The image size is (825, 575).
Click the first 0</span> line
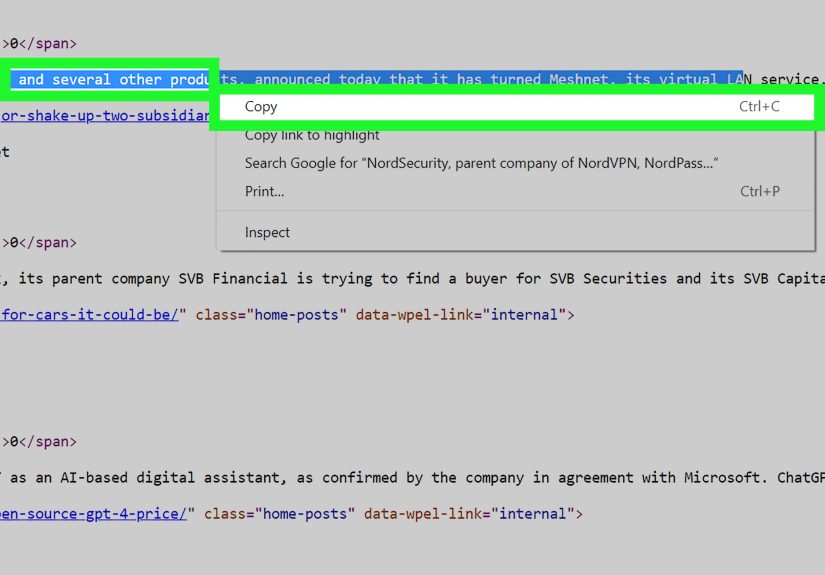click(39, 44)
